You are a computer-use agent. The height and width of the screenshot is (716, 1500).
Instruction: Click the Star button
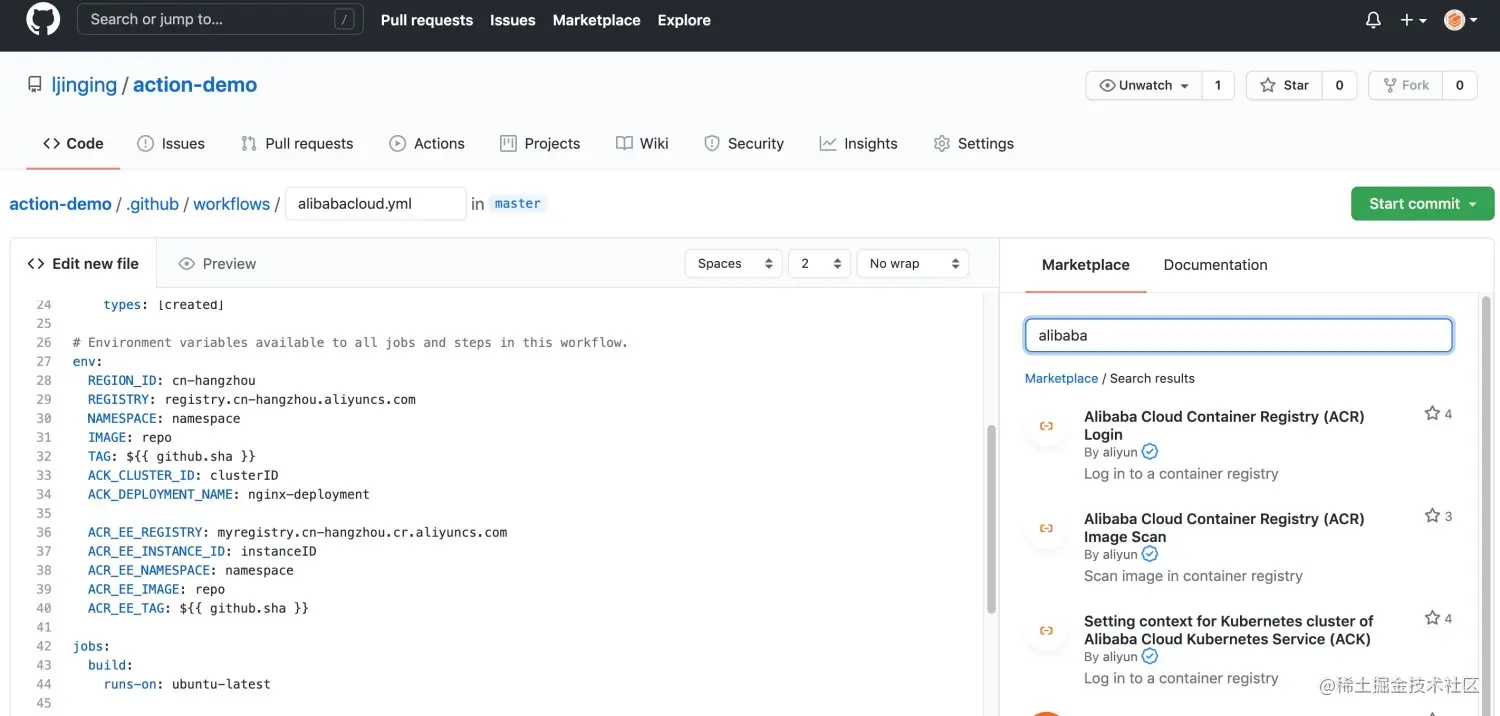1284,86
